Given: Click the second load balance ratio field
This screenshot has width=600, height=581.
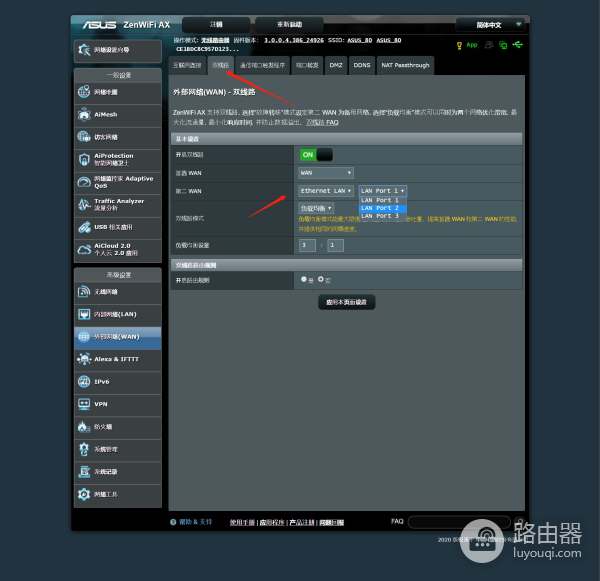Looking at the screenshot, I should (x=336, y=245).
